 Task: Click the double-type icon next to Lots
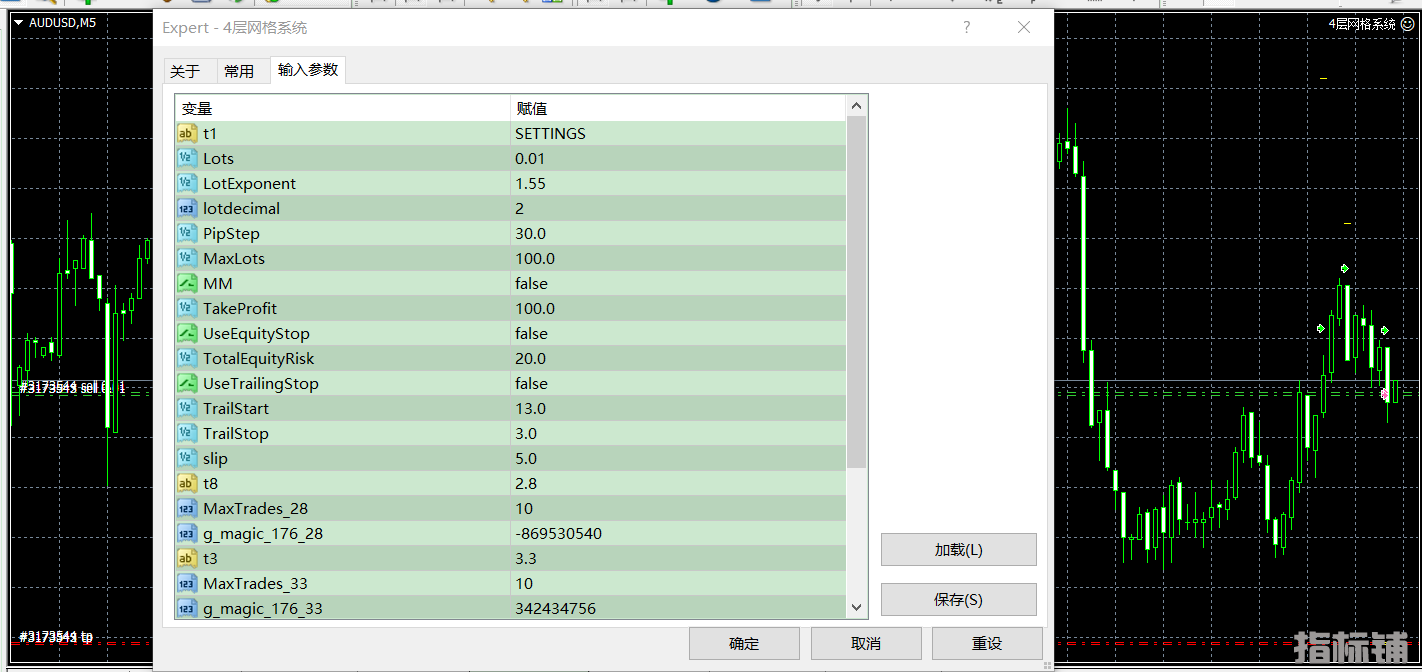(187, 159)
